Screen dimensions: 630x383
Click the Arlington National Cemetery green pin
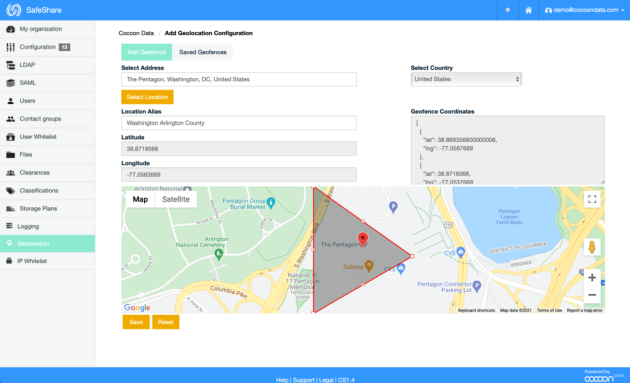[x=219, y=254]
